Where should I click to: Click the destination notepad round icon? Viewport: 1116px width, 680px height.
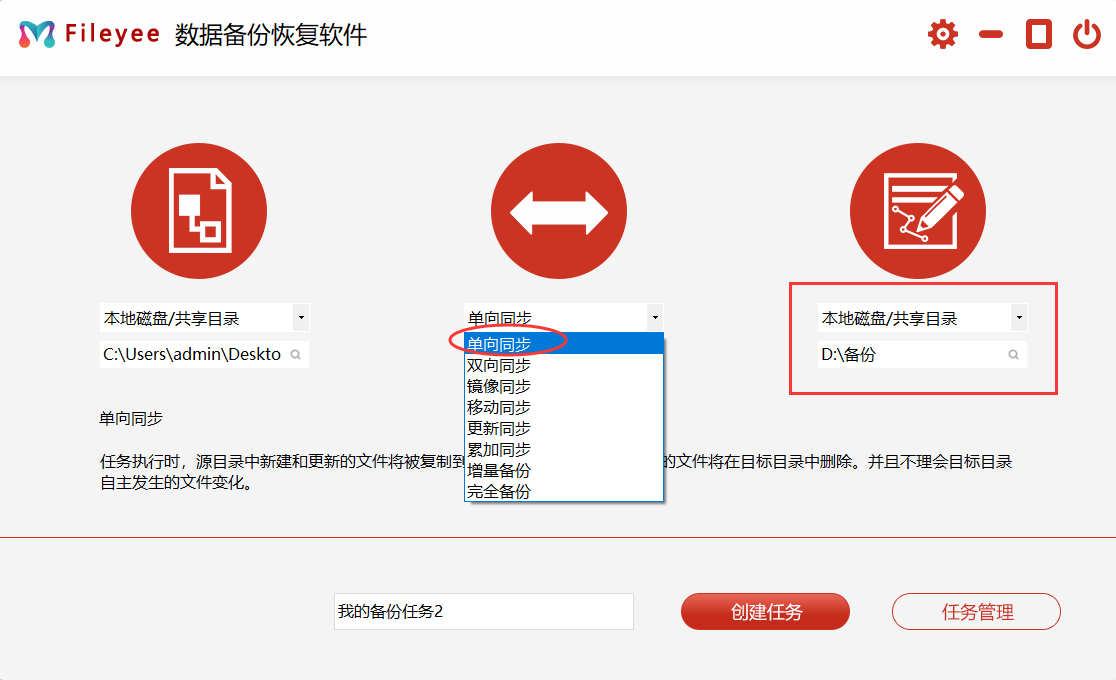(x=917, y=211)
